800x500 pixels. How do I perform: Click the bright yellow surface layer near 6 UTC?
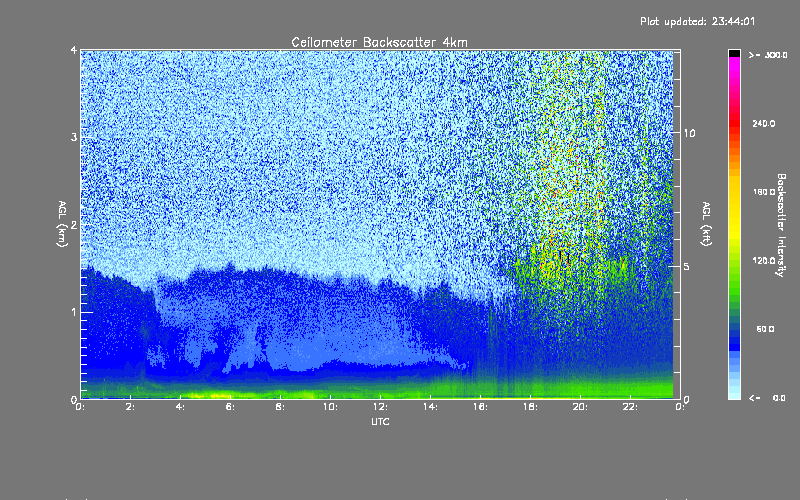click(219, 395)
